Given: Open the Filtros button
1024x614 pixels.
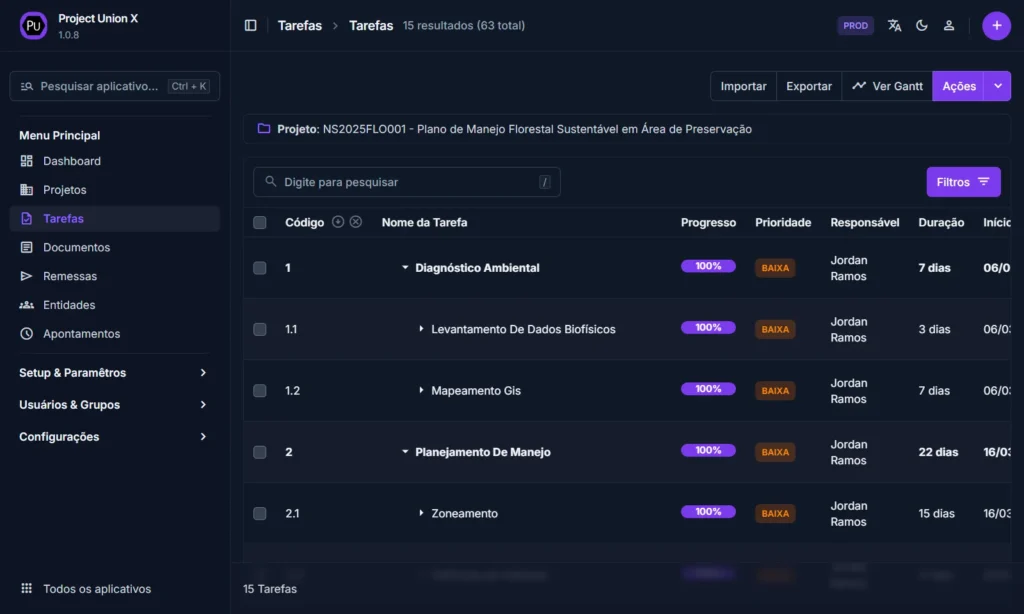Looking at the screenshot, I should tap(963, 182).
